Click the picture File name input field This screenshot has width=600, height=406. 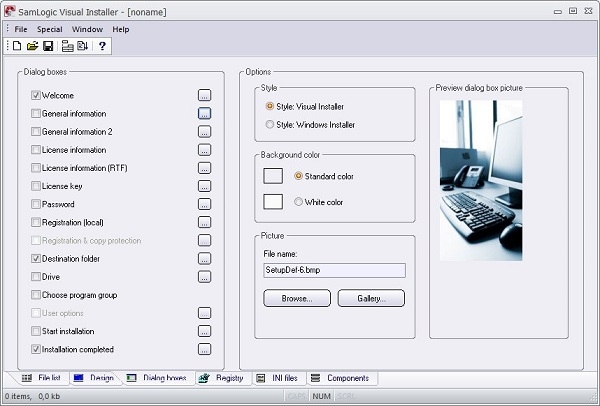click(334, 270)
